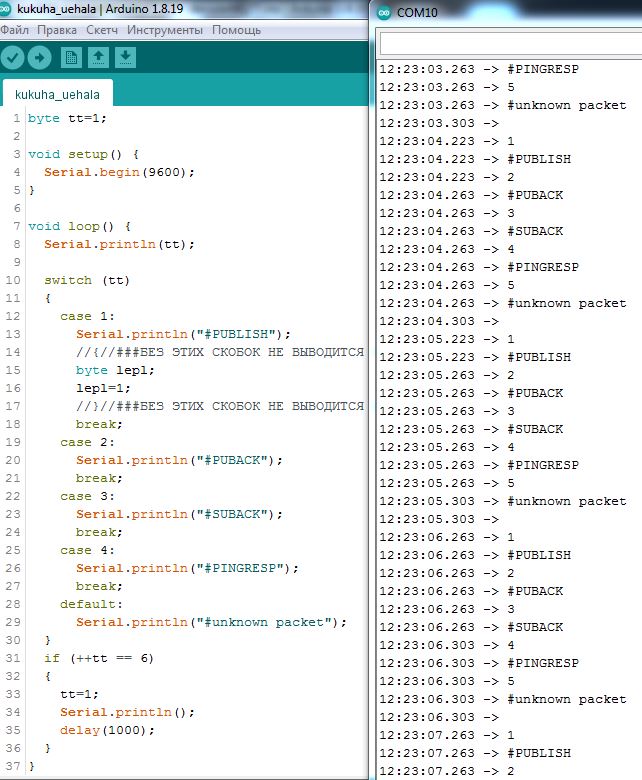Save the sketch with the down arrow icon
The image size is (642, 780).
pyautogui.click(x=125, y=58)
